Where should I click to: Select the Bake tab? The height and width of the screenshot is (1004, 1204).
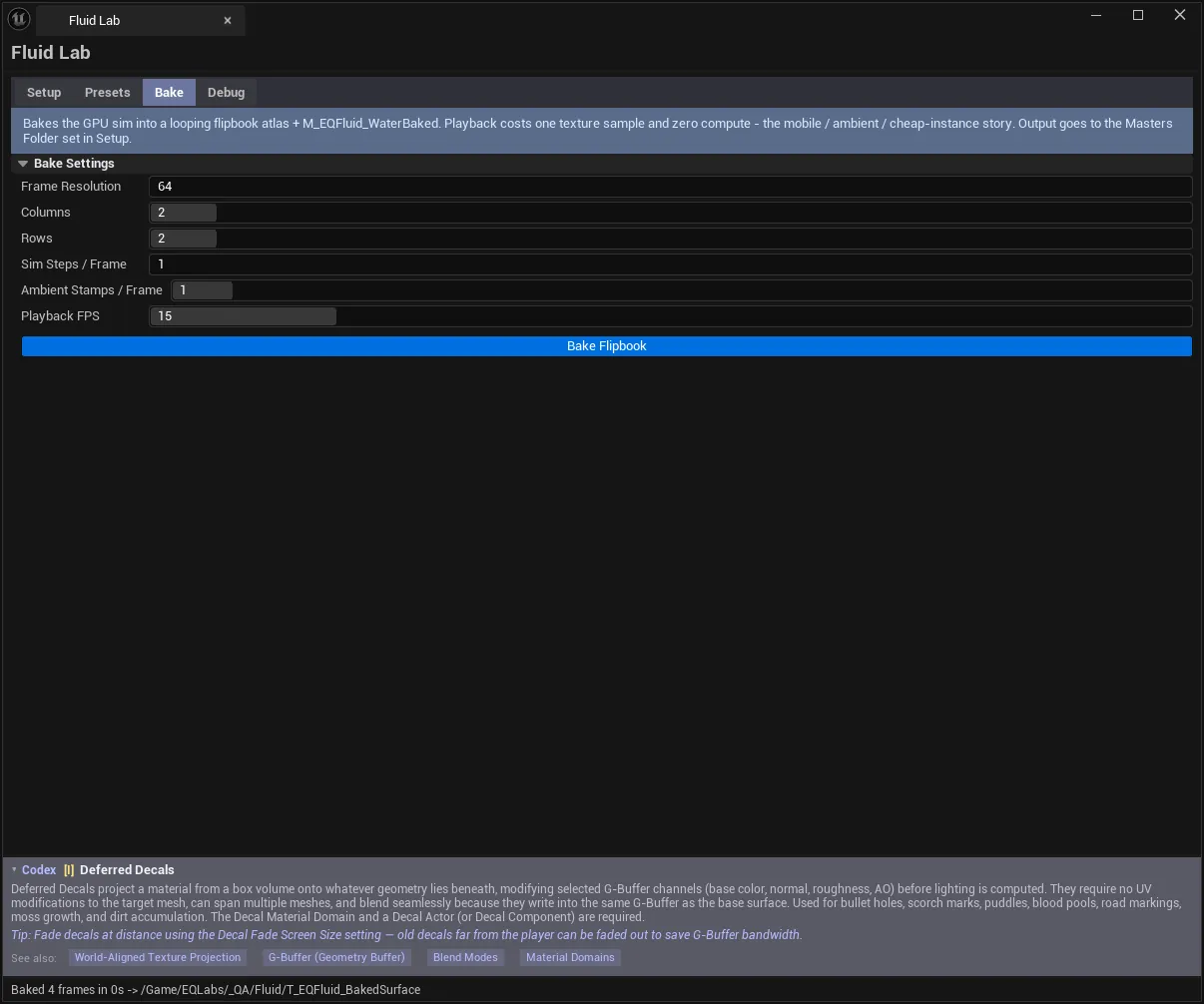pos(169,93)
